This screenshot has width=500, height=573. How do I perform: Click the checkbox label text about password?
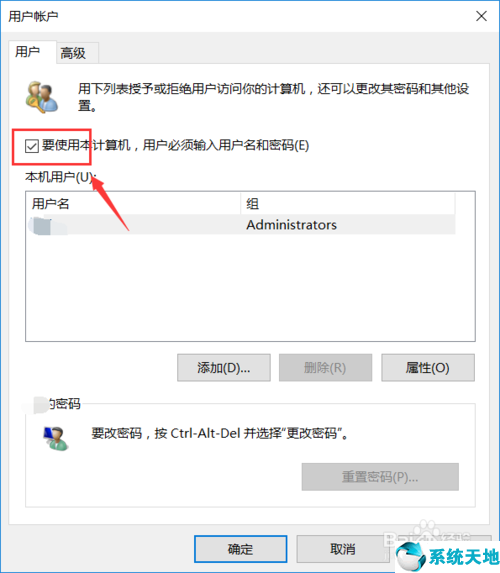click(175, 145)
